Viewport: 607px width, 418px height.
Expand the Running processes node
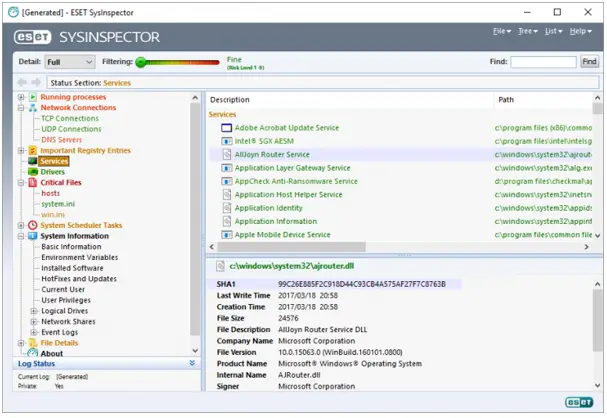(x=21, y=97)
